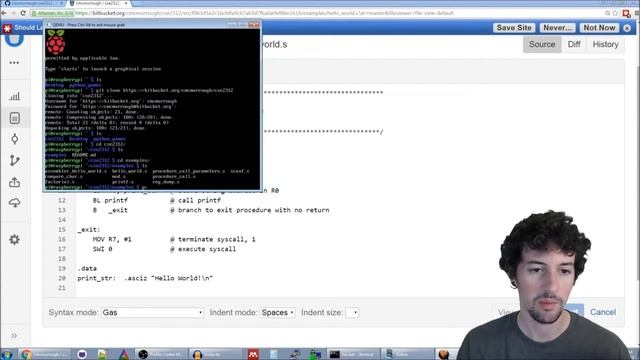
Task: Open the bar chart overview icon in sidebar
Action: click(14, 96)
